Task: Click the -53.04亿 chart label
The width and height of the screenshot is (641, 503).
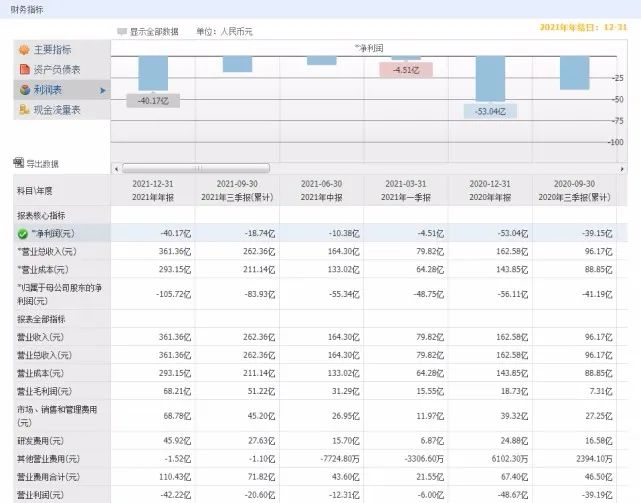Action: pyautogui.click(x=490, y=111)
